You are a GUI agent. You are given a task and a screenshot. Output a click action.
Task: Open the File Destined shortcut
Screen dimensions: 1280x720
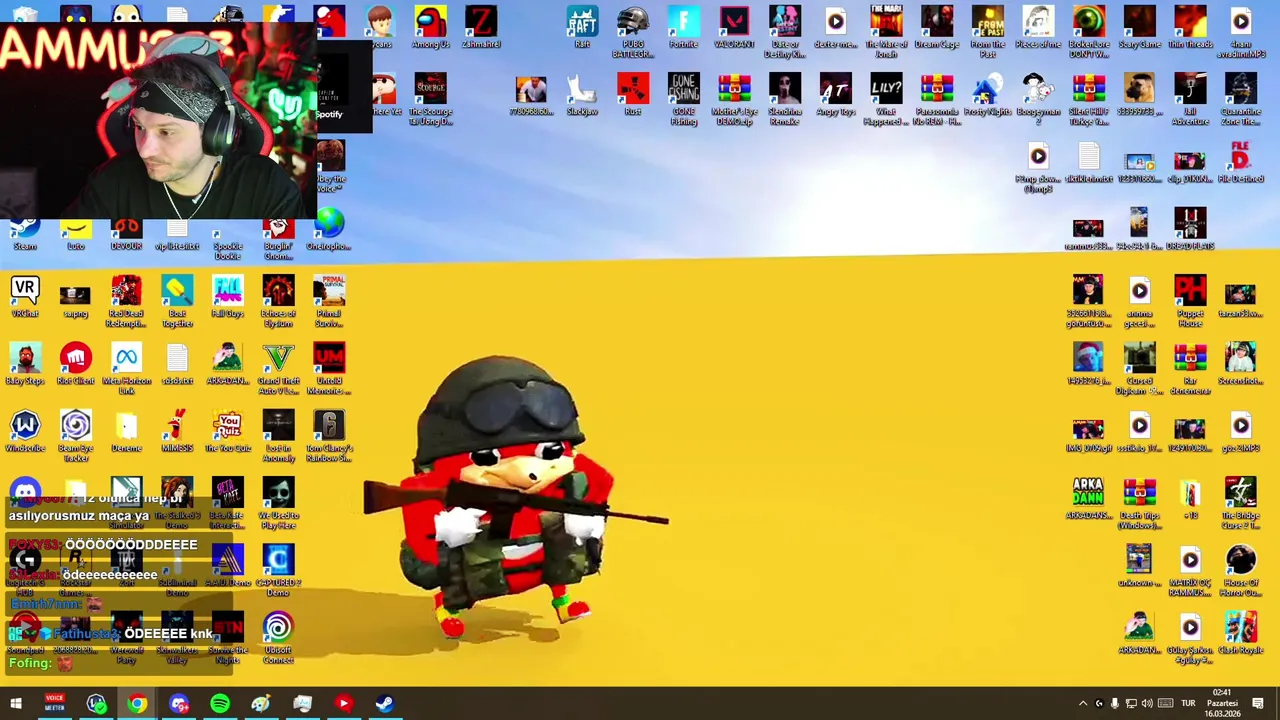(x=1241, y=162)
